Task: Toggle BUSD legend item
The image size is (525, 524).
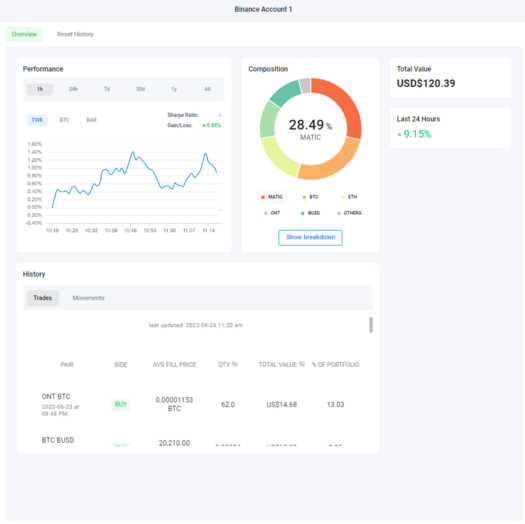Action: point(310,213)
